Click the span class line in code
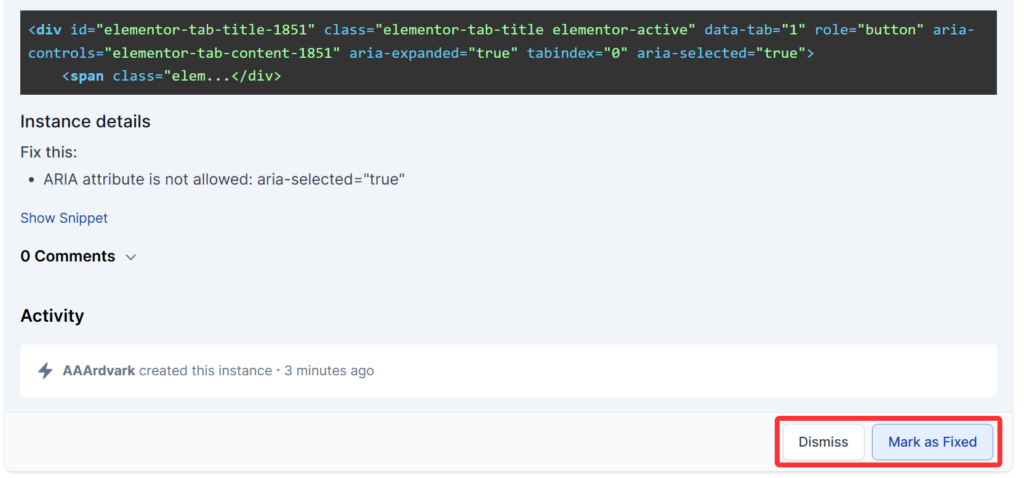Screen dimensions: 1024x478 170,75
